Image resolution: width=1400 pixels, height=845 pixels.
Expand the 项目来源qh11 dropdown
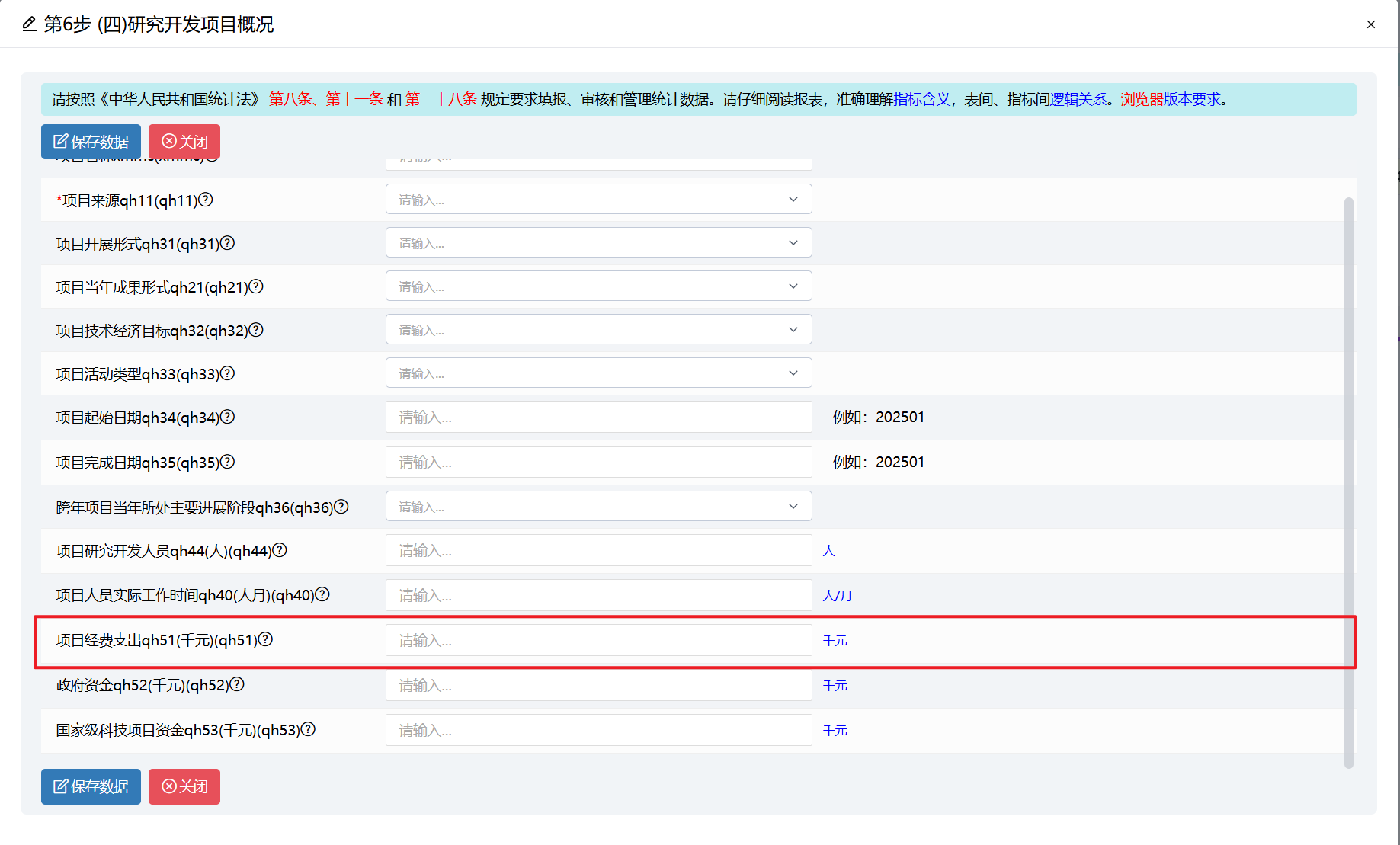pos(598,200)
